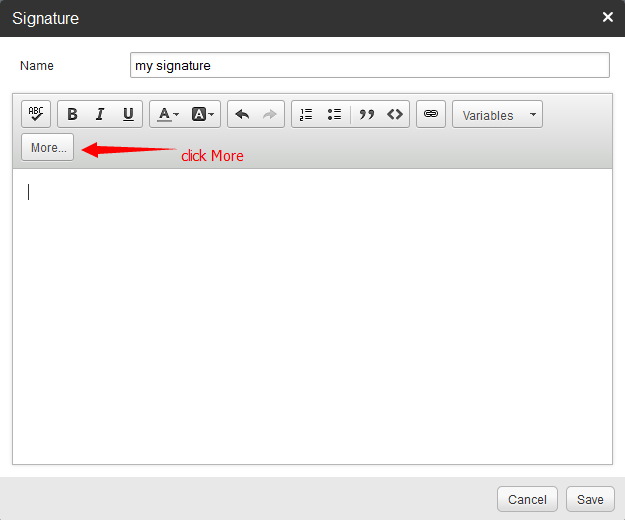
Task: Expand the Variables dropdown
Action: coord(497,115)
